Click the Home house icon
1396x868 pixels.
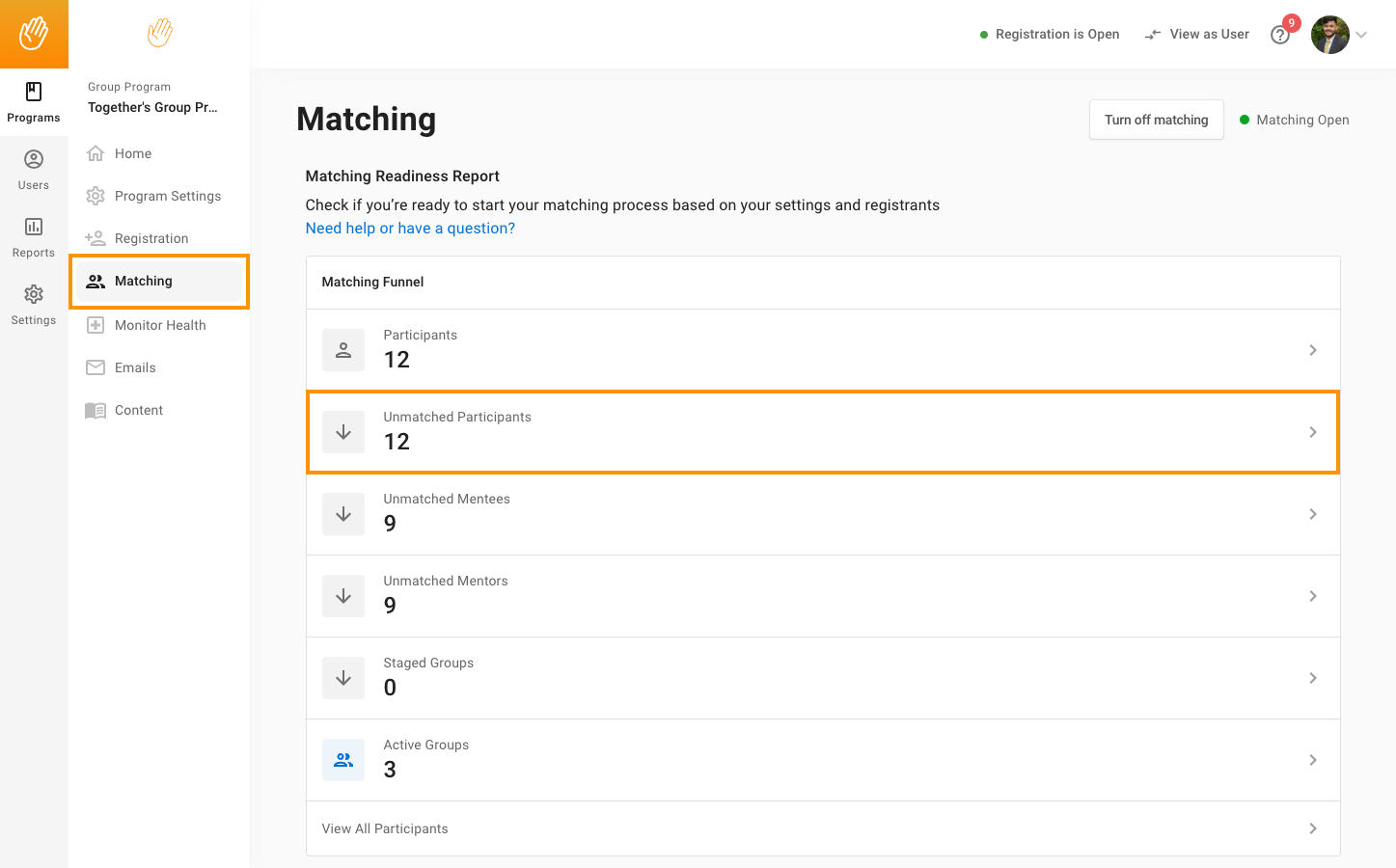(x=96, y=153)
